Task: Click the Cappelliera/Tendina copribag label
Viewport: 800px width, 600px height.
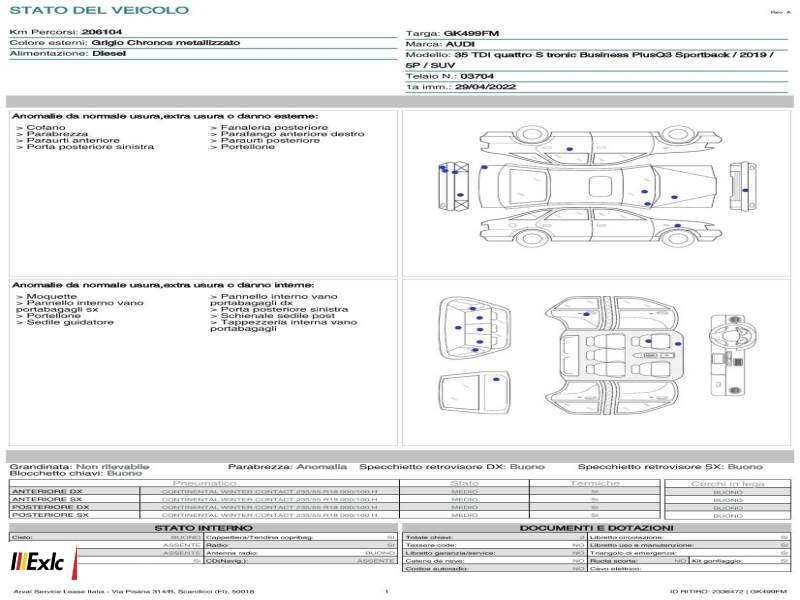Action: 259,537
